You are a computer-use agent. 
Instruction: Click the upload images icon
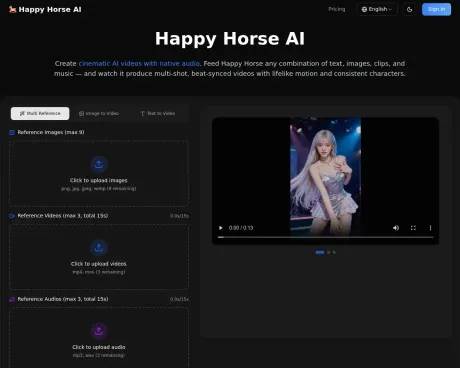[x=99, y=164]
